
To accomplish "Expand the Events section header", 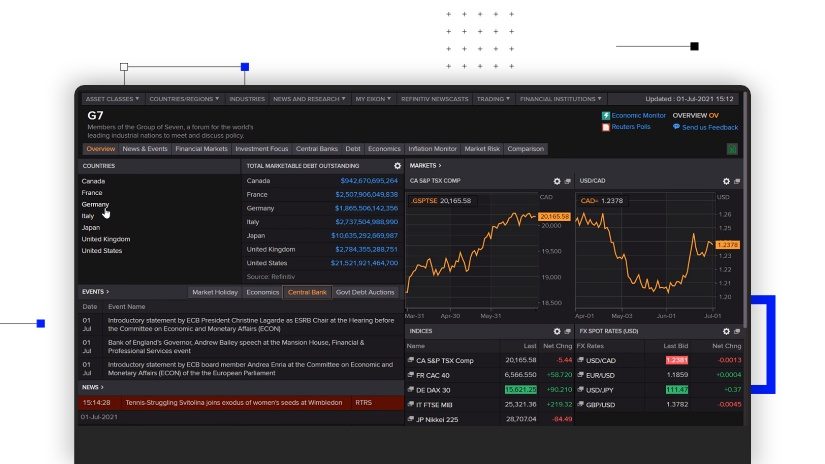I will (95, 291).
